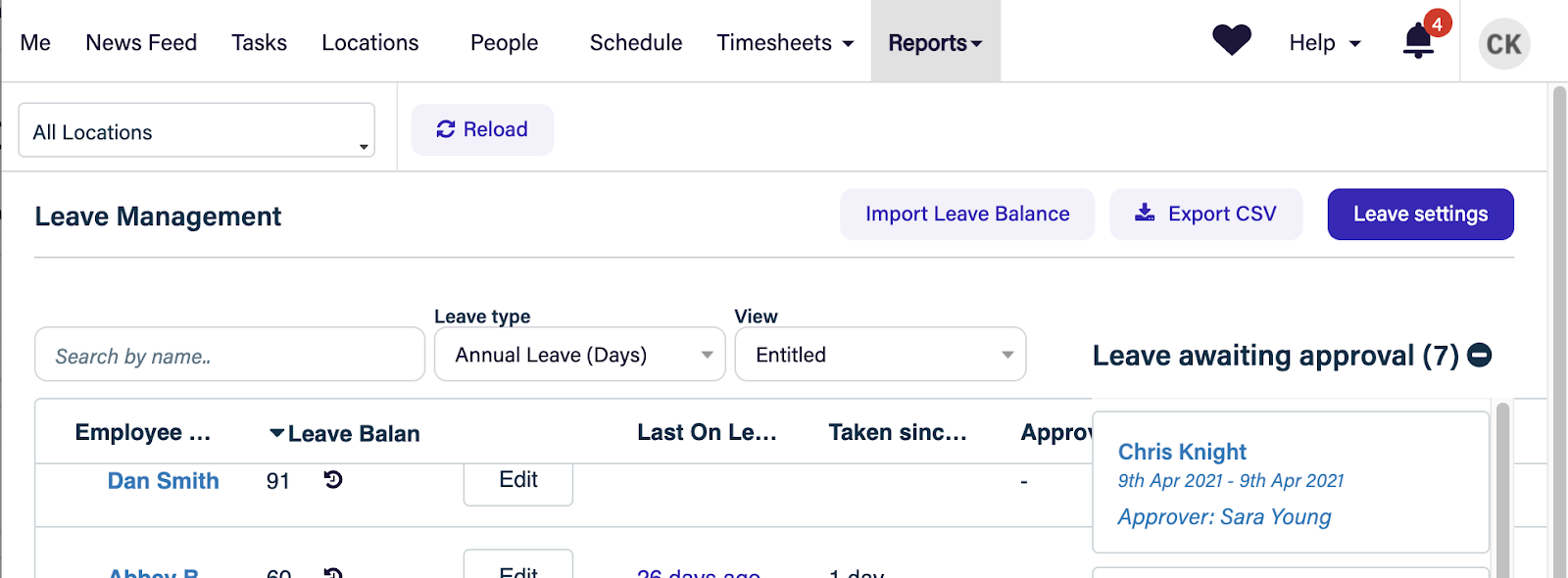Sort by Leave Balance column arrow
The height and width of the screenshot is (578, 1568).
pos(277,433)
